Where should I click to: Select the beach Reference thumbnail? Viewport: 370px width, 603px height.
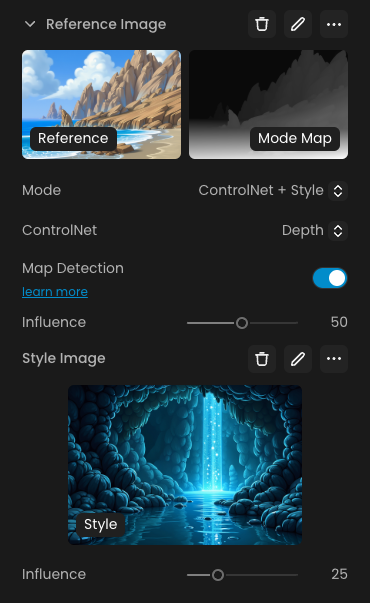coord(102,104)
